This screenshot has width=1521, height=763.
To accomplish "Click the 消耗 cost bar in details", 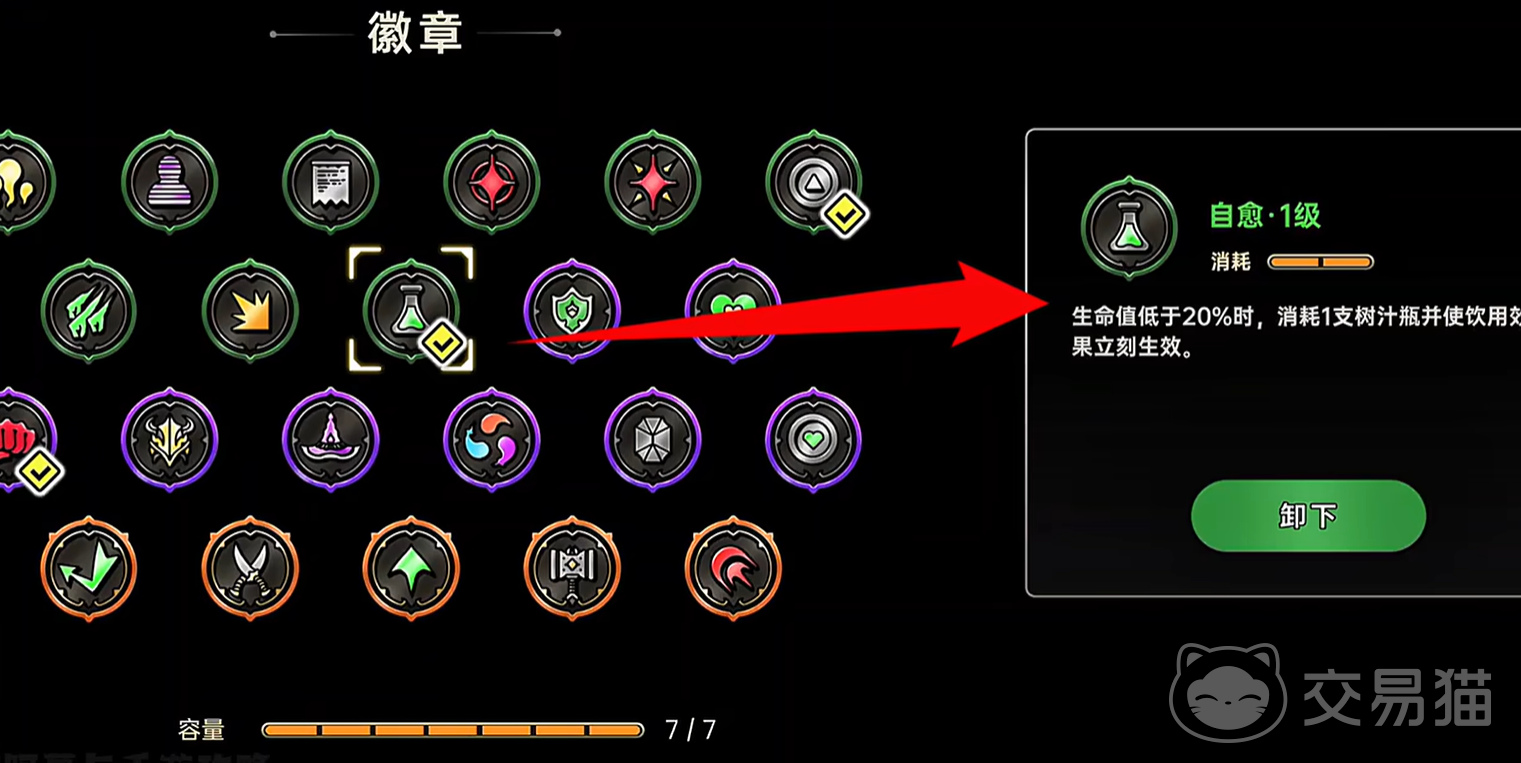I will point(1320,262).
